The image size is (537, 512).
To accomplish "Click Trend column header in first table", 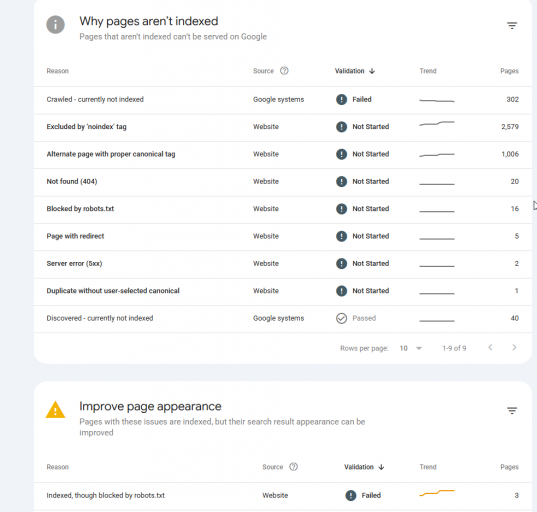I will pos(428,71).
